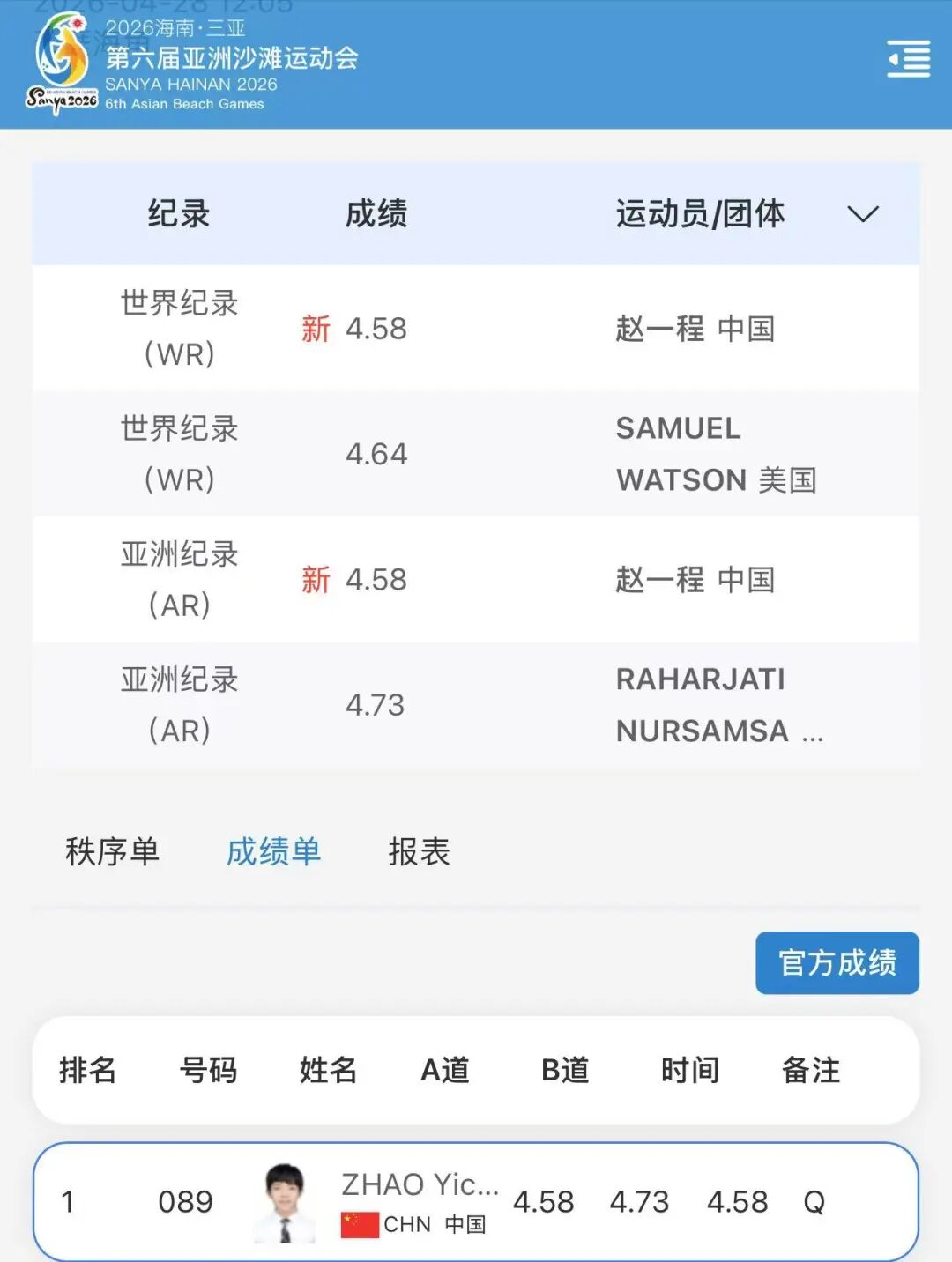Open the hamburger menu icon

tap(909, 59)
